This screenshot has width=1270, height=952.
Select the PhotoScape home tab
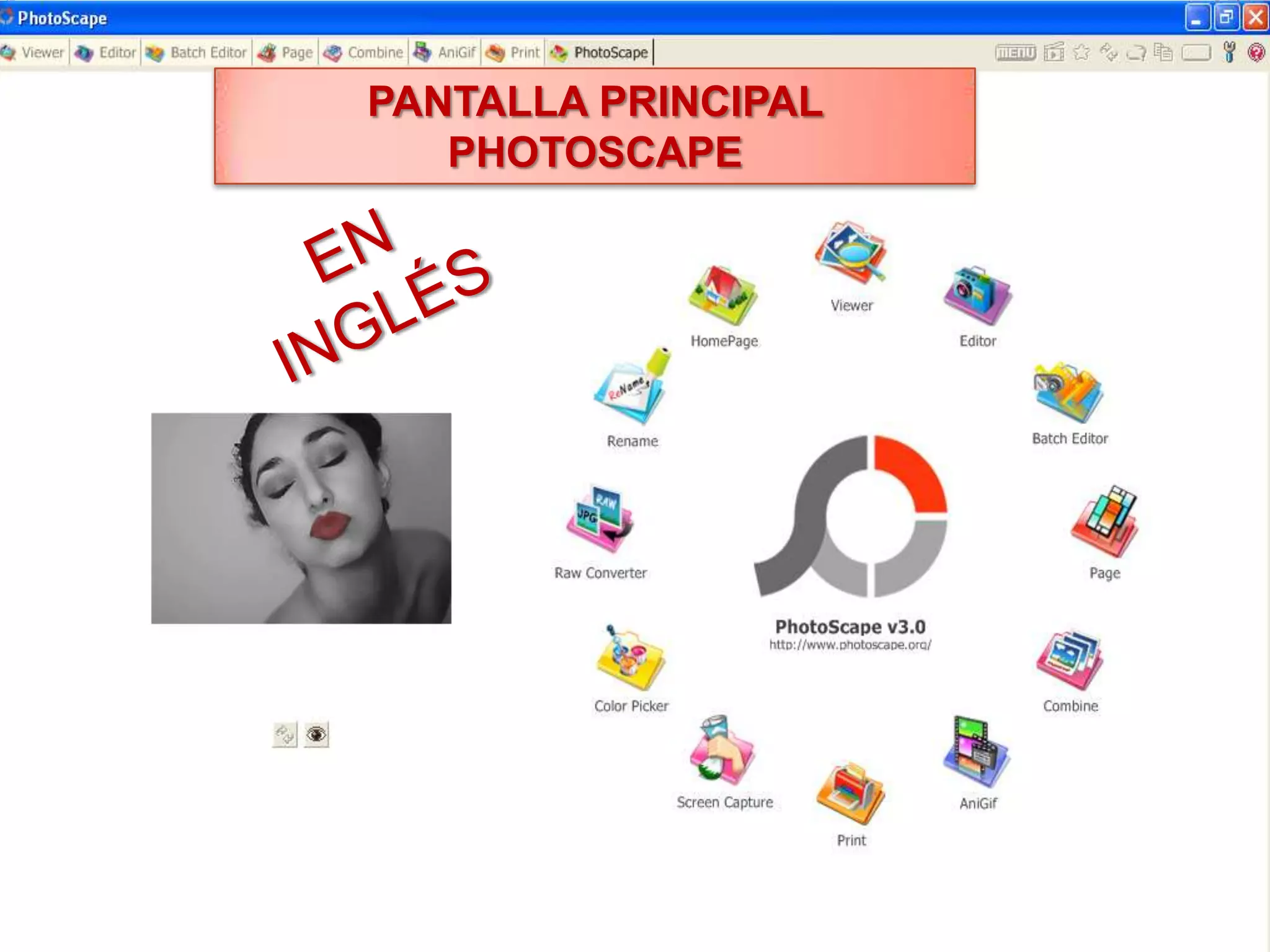pos(599,53)
